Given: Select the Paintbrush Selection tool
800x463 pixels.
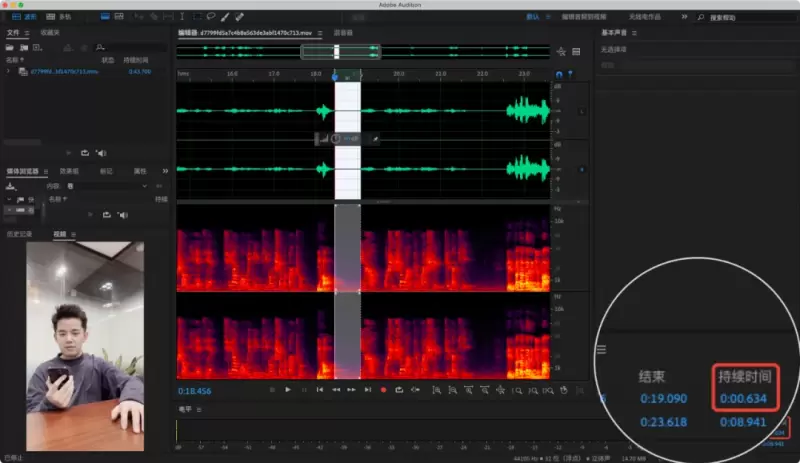Looking at the screenshot, I should [x=224, y=17].
